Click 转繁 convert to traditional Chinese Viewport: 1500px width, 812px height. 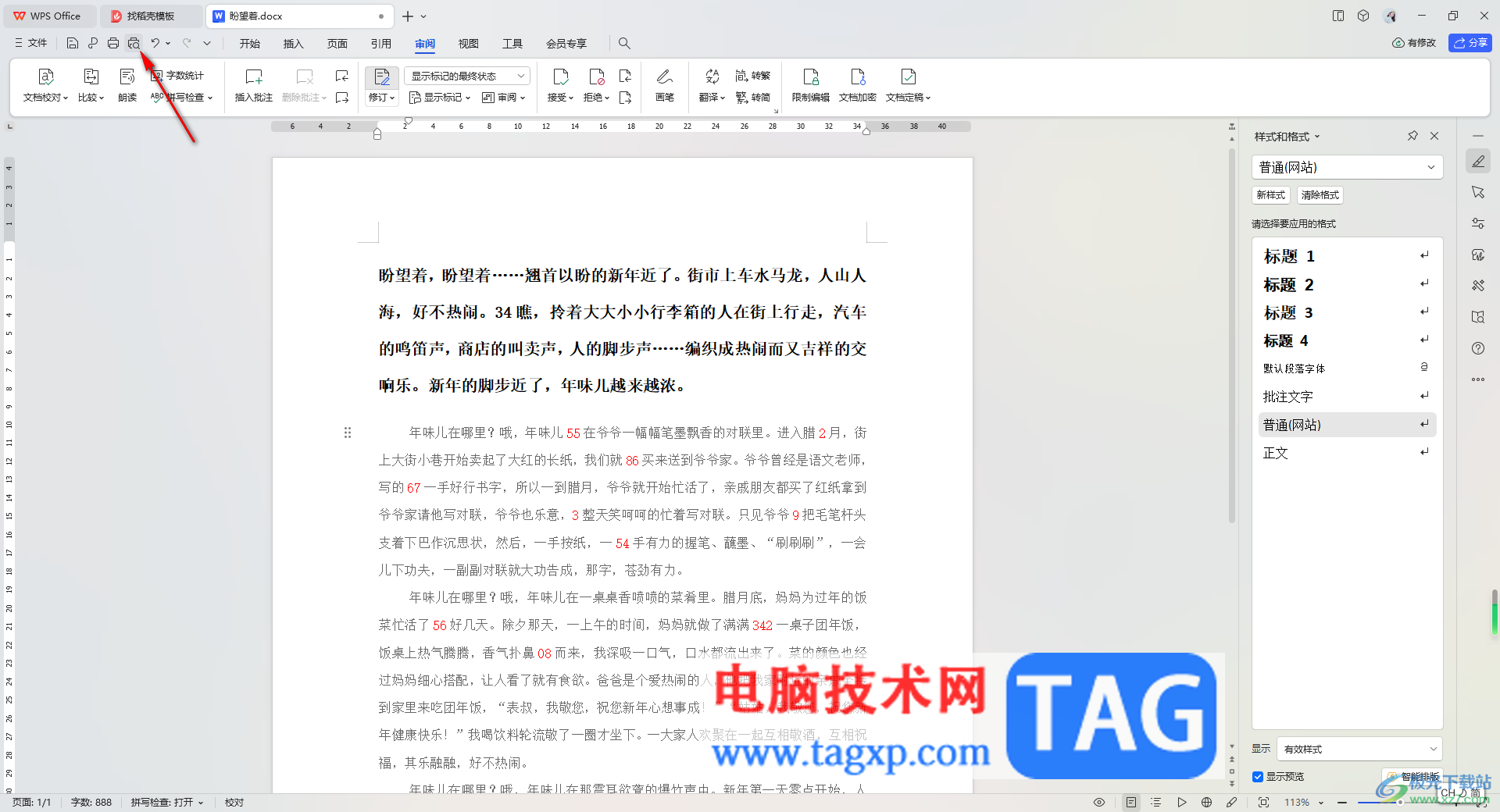[x=753, y=76]
